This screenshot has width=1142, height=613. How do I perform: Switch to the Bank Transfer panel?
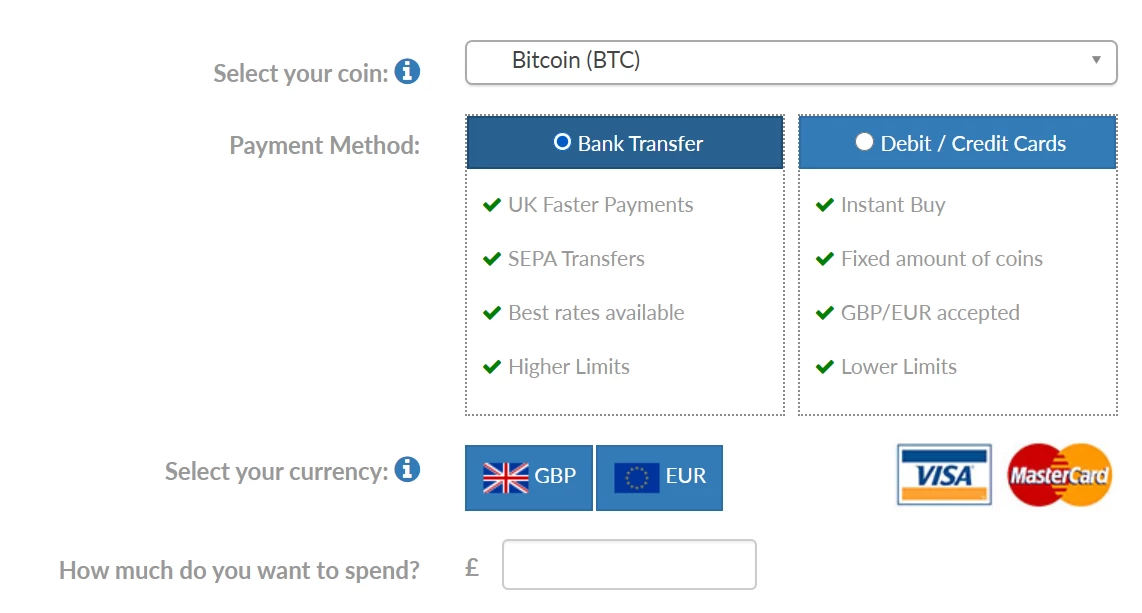(624, 141)
